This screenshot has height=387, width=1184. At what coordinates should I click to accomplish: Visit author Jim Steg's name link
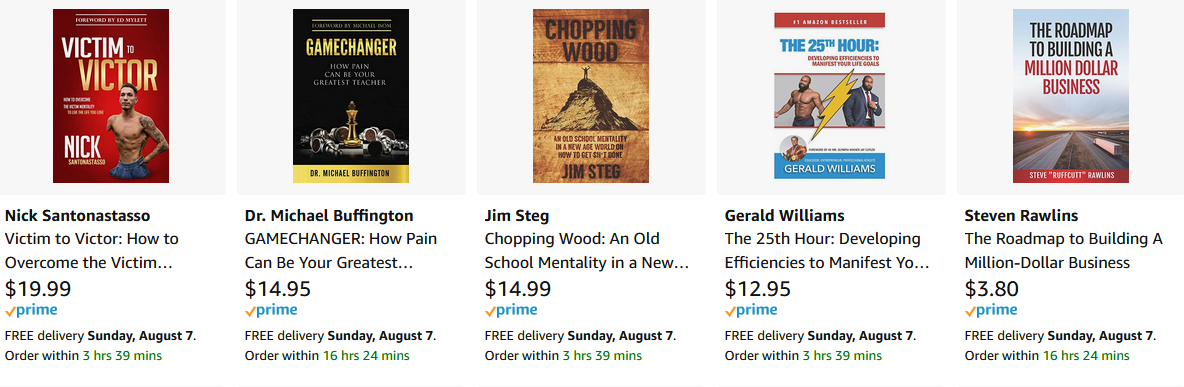[516, 216]
